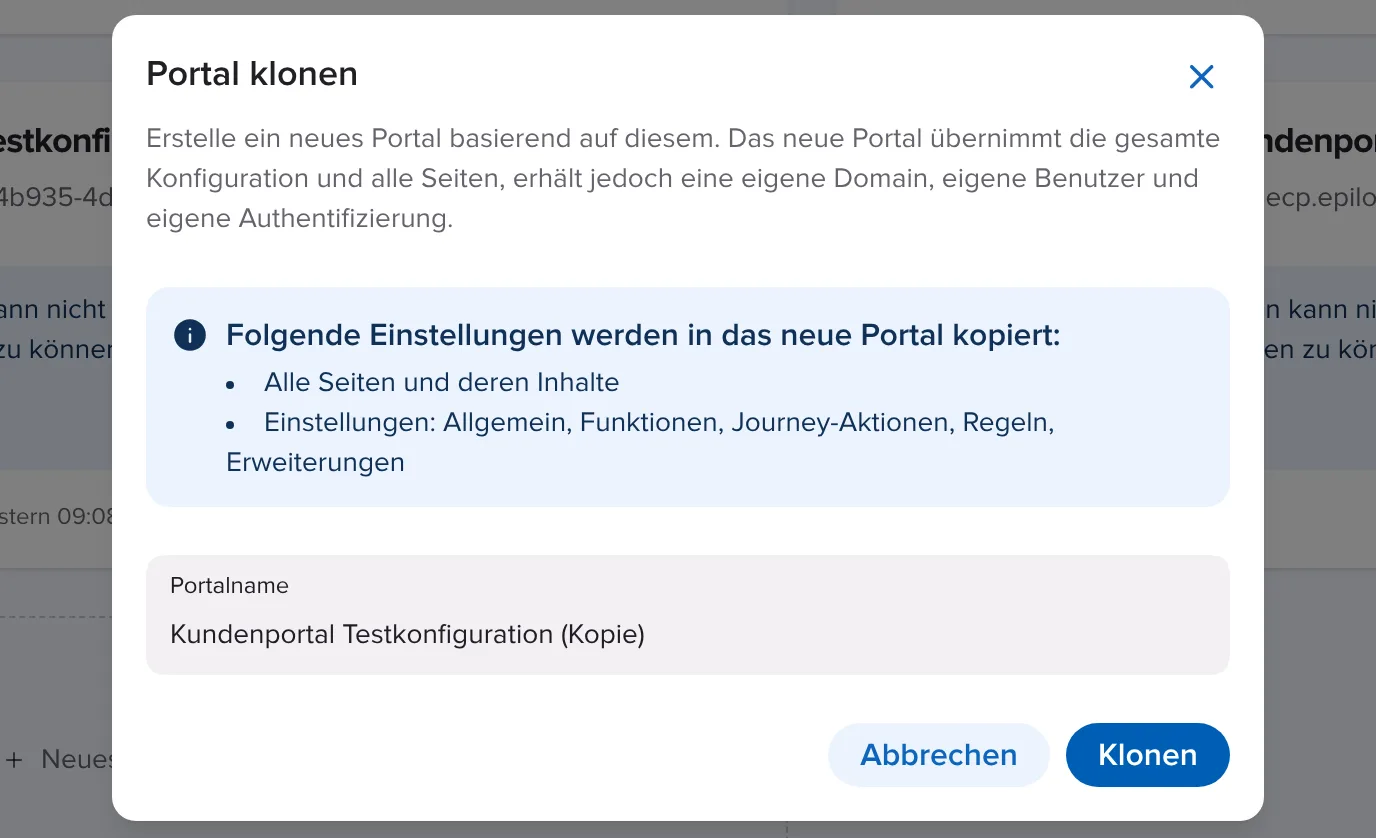This screenshot has height=838, width=1376.
Task: Click the bullet text starting with 'Einstellungen: Allgemein'
Action: [x=640, y=442]
